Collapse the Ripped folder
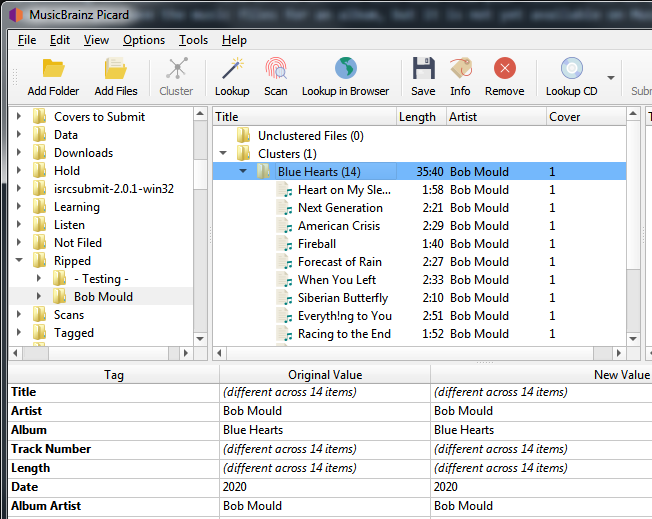Image resolution: width=652 pixels, height=519 pixels. coord(19,260)
